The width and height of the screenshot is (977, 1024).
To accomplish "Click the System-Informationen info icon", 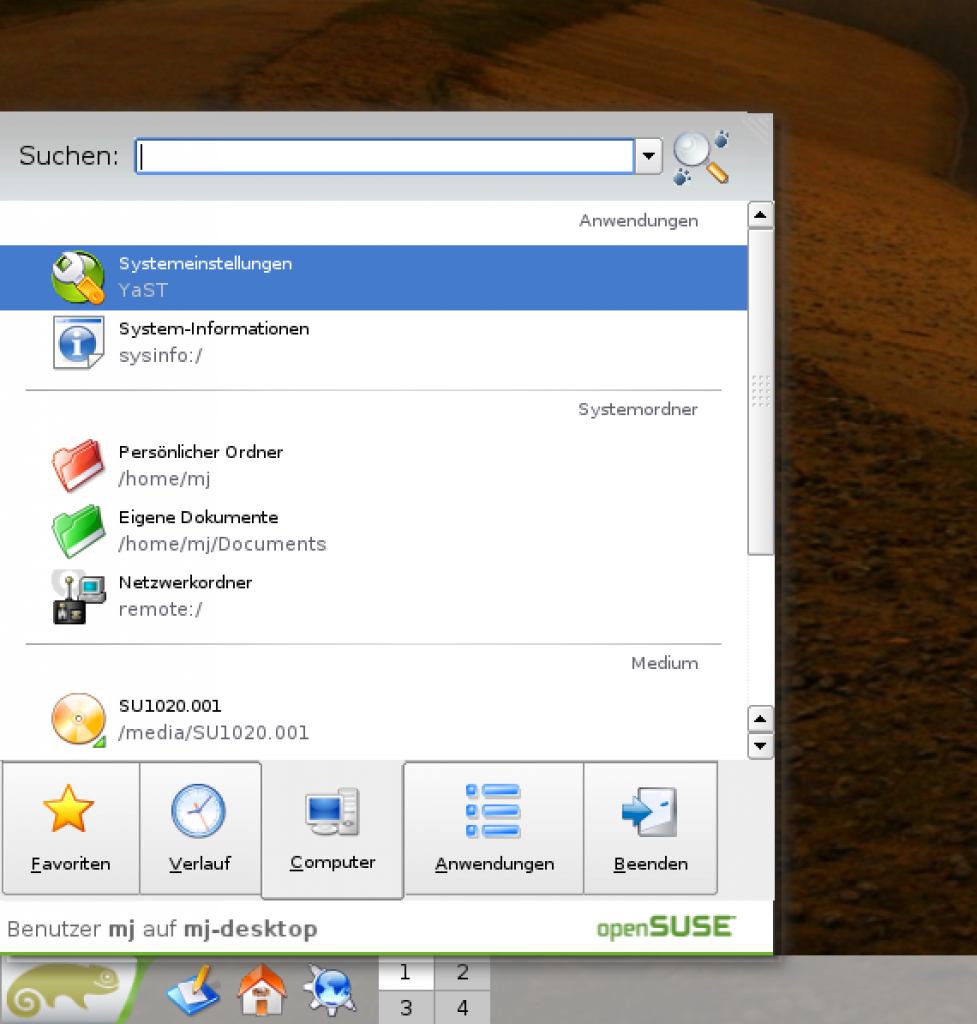I will coord(78,343).
